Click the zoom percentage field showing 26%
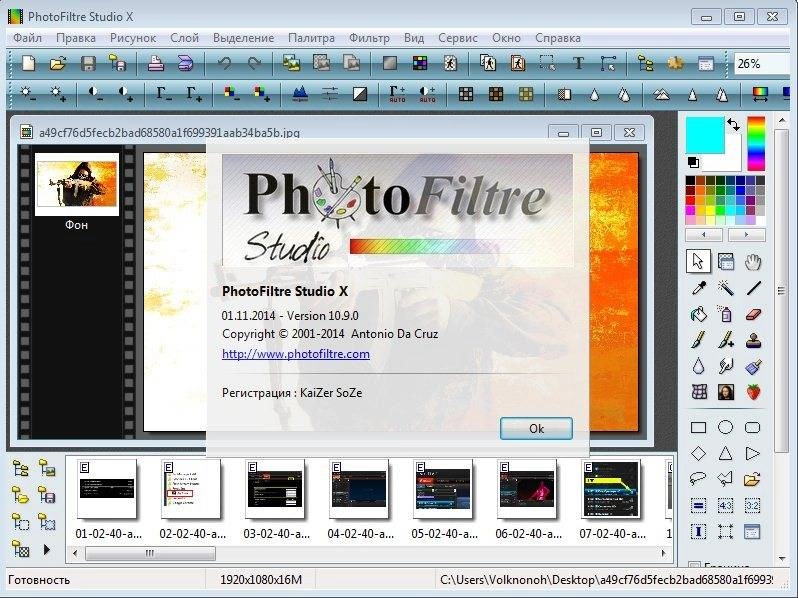 761,64
